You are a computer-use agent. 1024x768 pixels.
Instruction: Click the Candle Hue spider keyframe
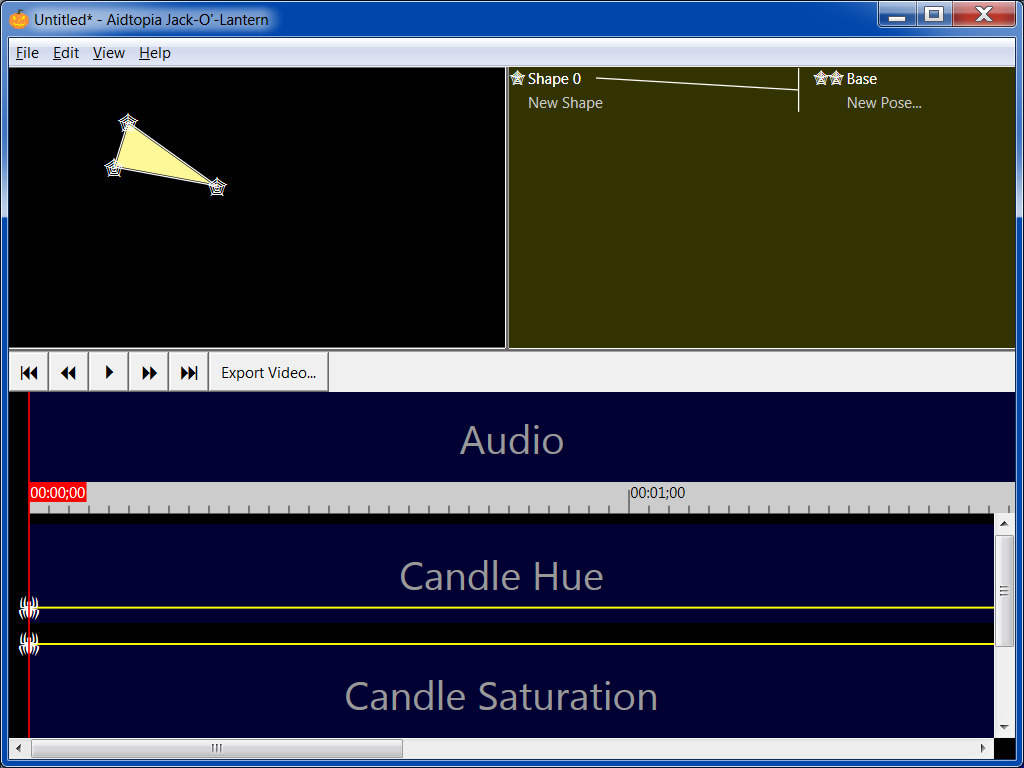[29, 608]
